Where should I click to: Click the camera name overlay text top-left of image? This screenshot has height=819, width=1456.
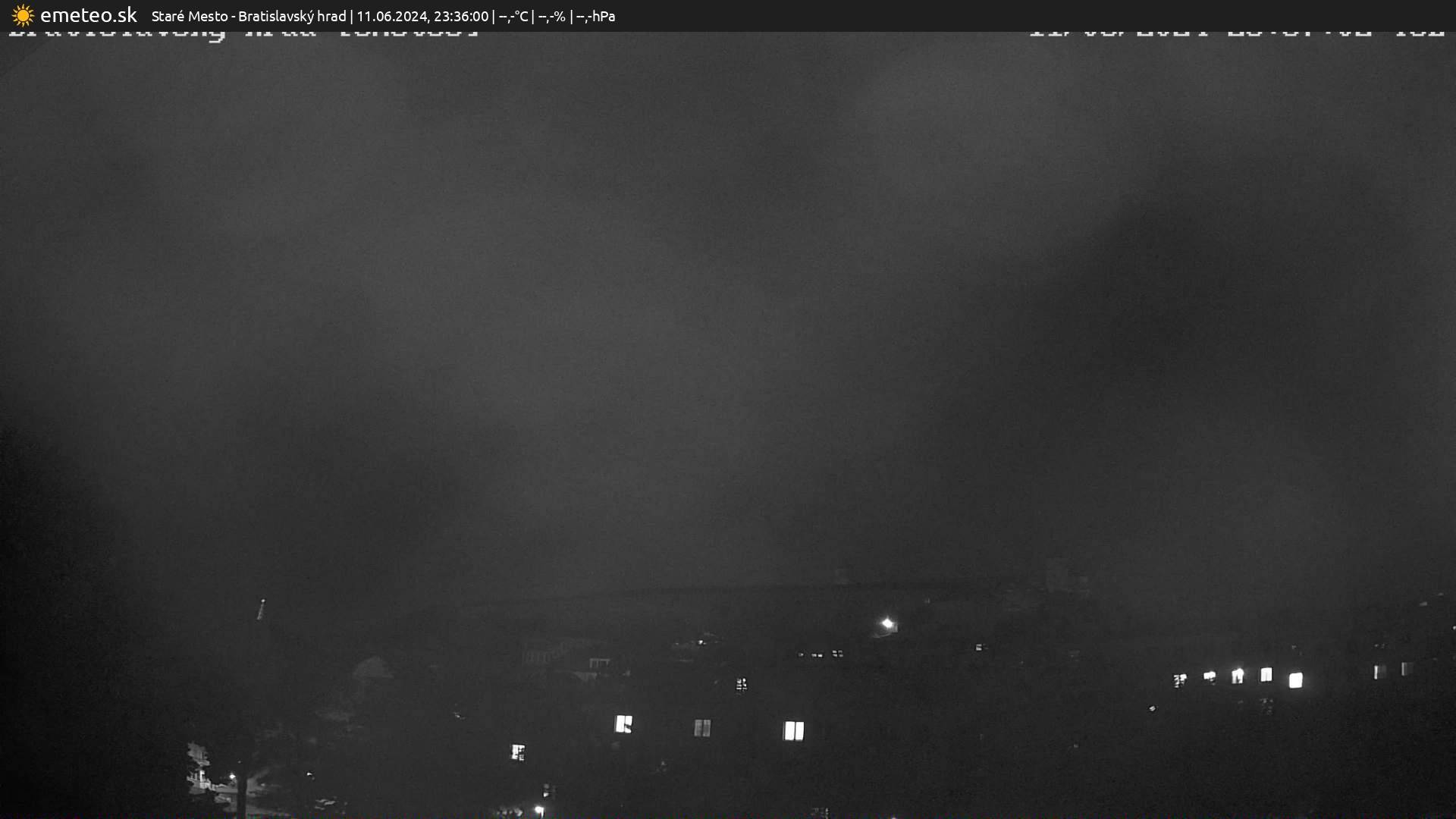tap(243, 34)
